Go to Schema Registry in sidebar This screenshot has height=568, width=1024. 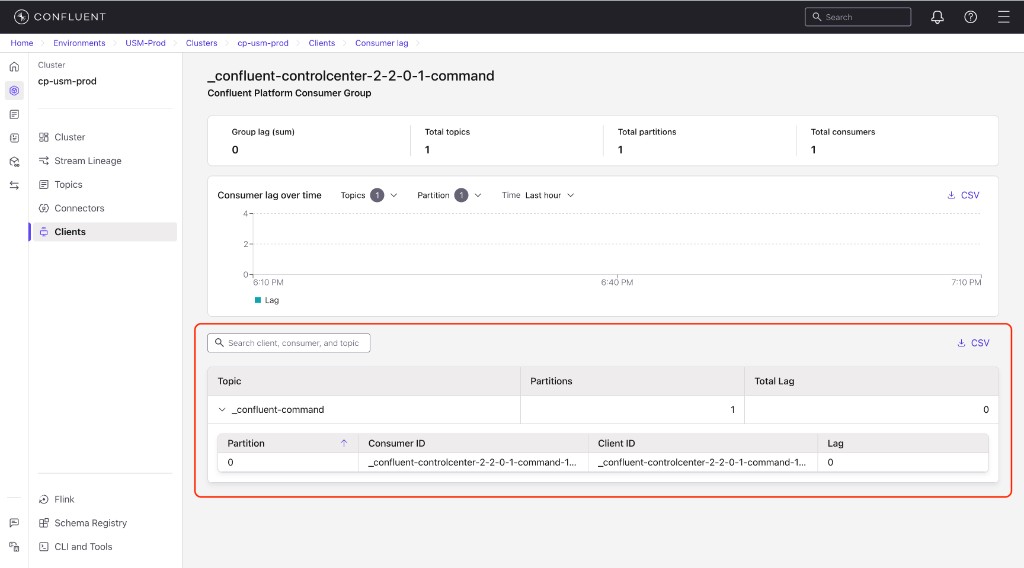pyautogui.click(x=90, y=523)
